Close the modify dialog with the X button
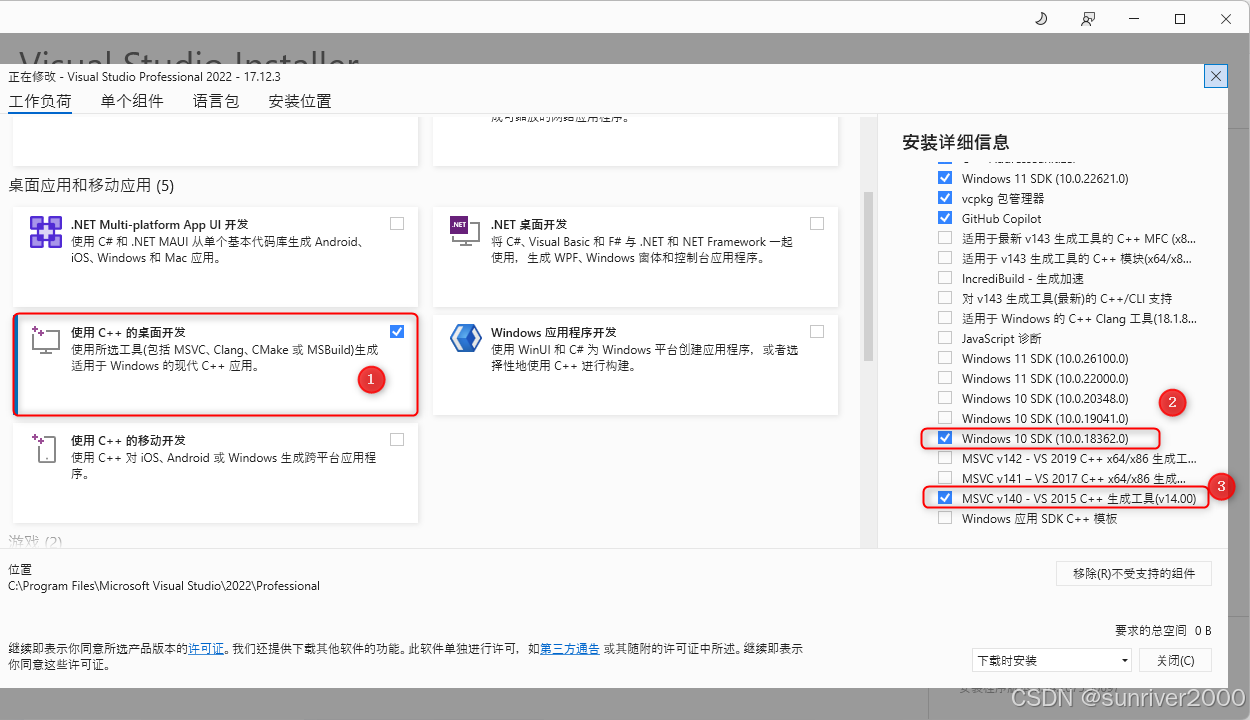Image resolution: width=1250 pixels, height=720 pixels. click(x=1216, y=76)
